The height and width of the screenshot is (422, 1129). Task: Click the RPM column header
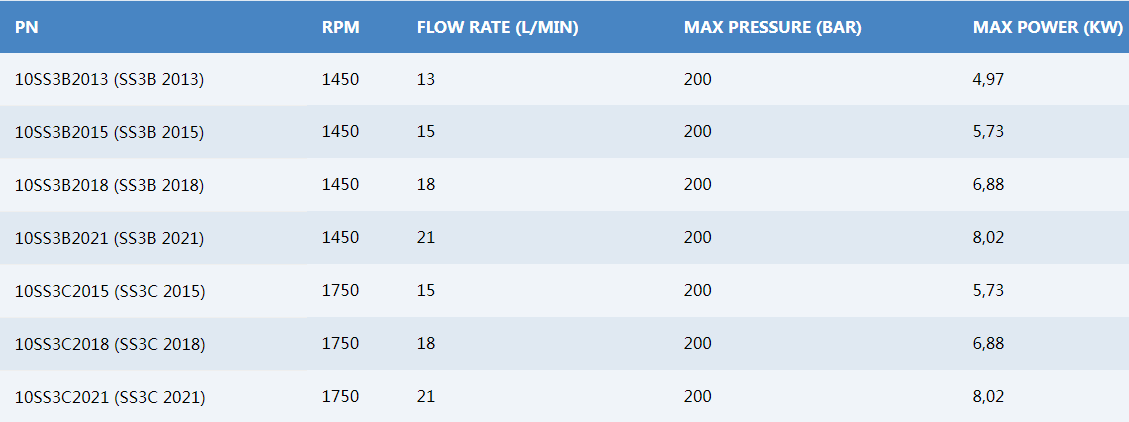point(341,28)
